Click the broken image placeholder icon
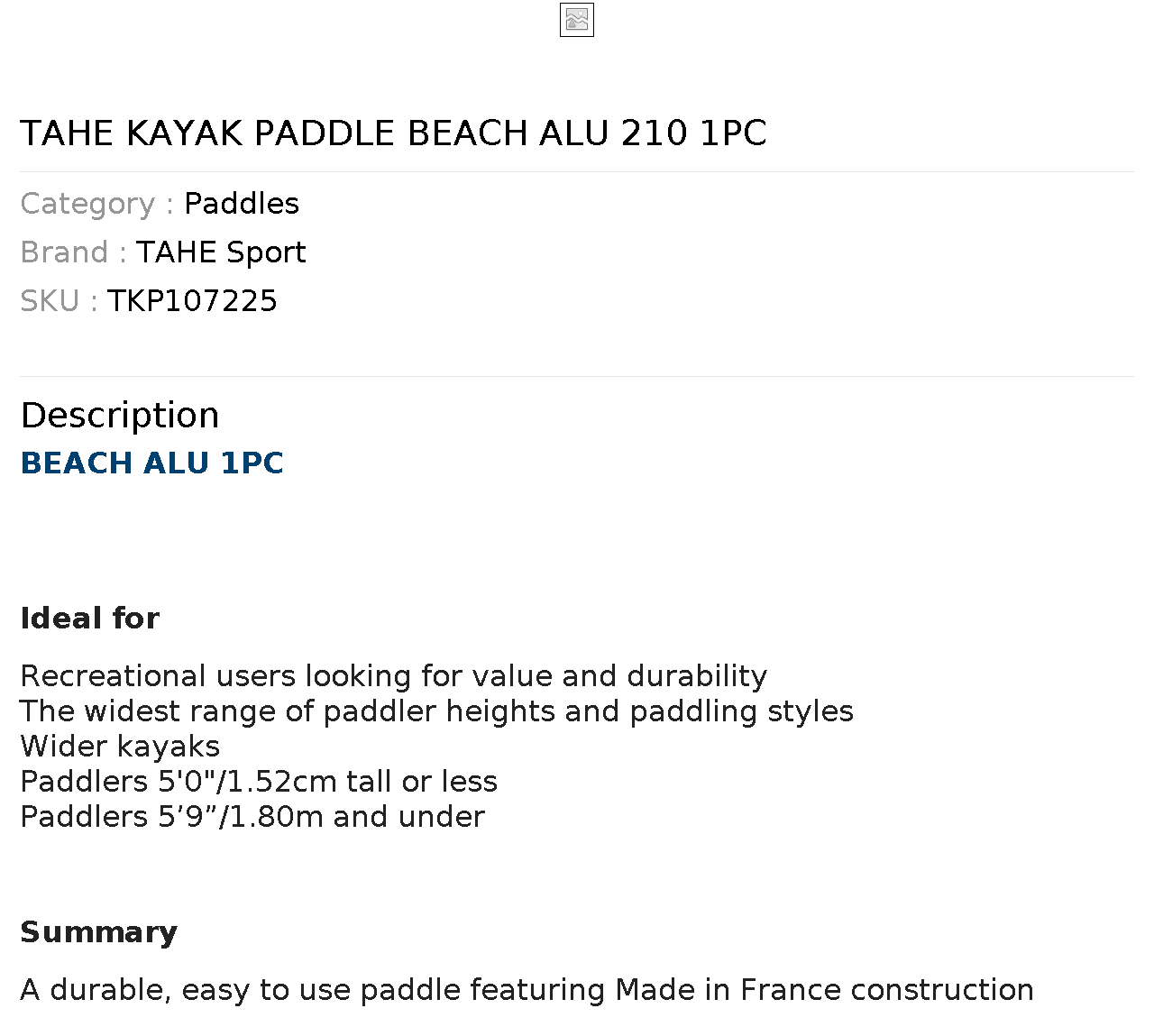Screen dimensions: 1154x1036 tap(576, 20)
